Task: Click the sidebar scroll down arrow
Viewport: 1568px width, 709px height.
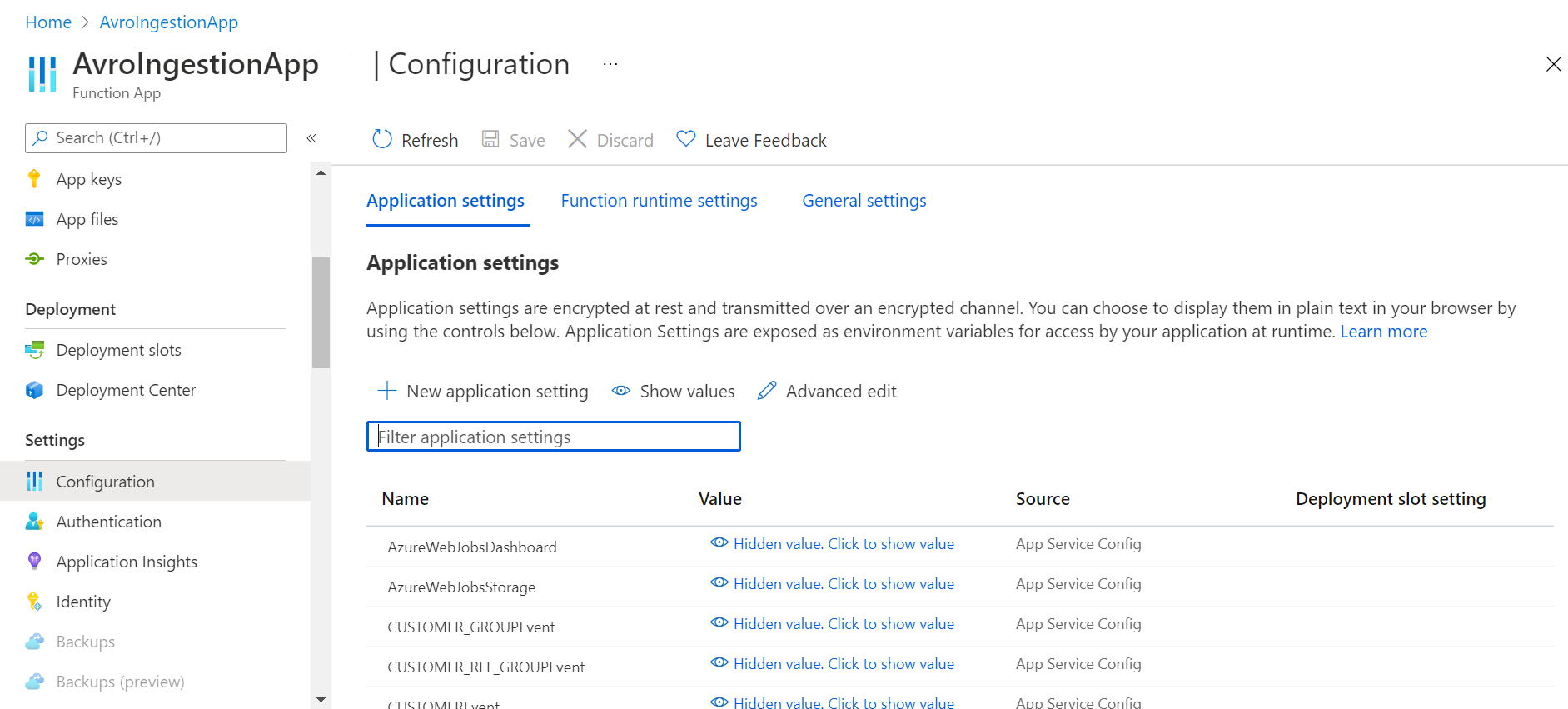Action: point(321,700)
